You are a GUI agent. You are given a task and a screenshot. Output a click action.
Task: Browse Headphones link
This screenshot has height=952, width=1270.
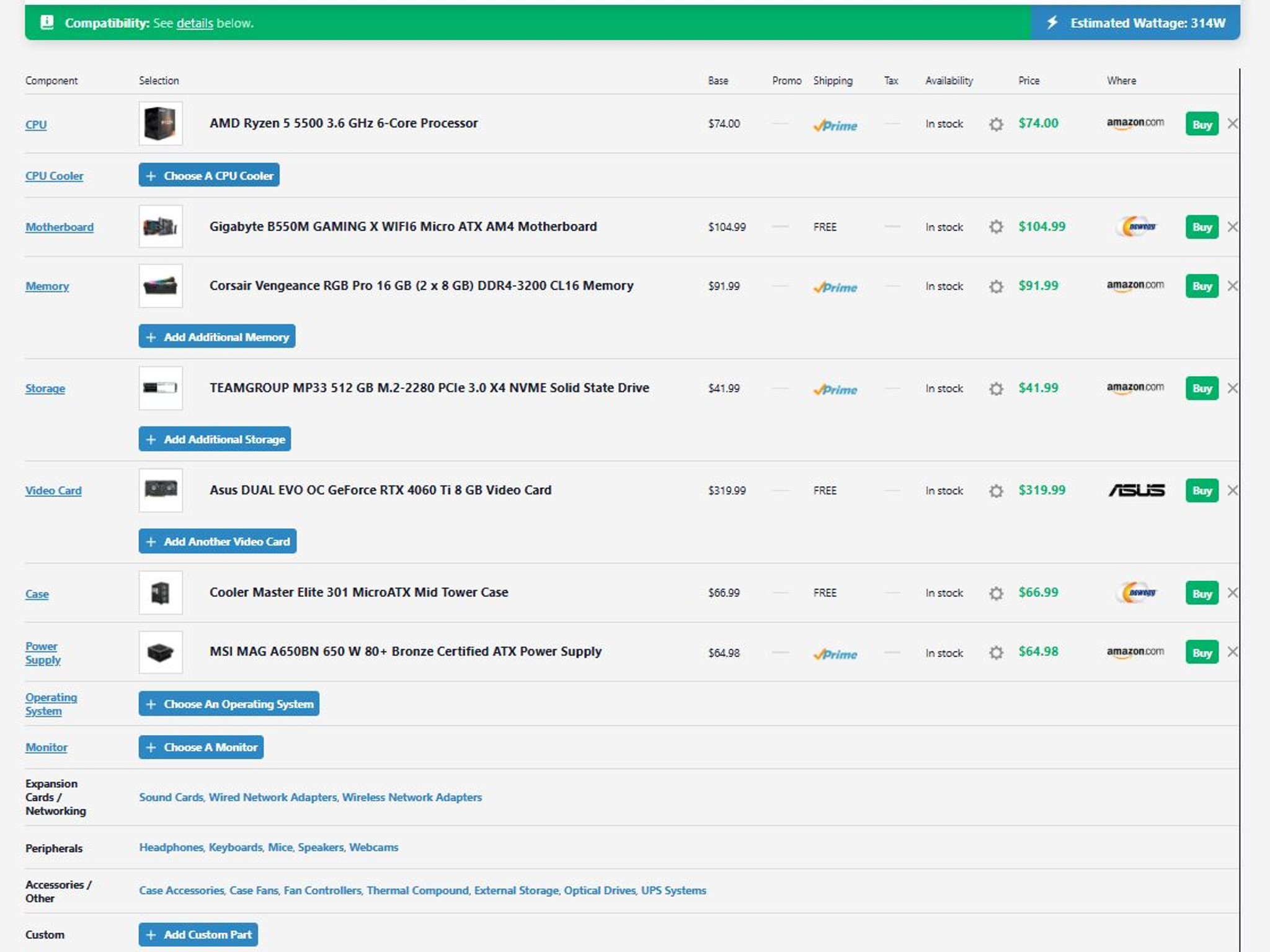171,847
